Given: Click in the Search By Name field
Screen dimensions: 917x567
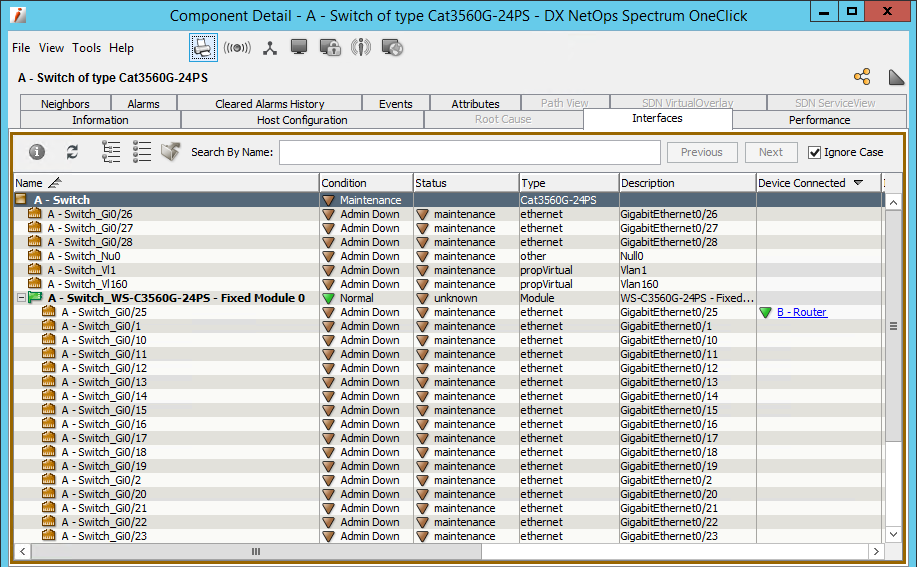Looking at the screenshot, I should pyautogui.click(x=469, y=152).
